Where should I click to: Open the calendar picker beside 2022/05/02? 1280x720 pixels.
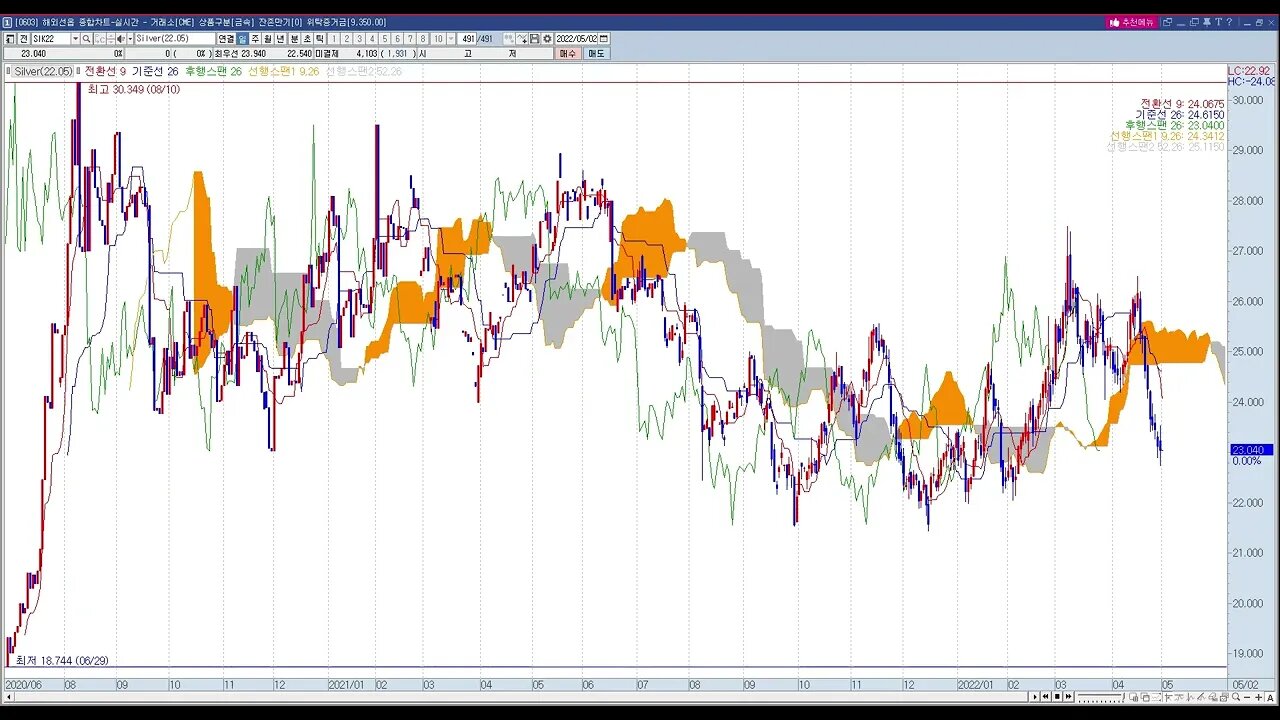pyautogui.click(x=604, y=39)
